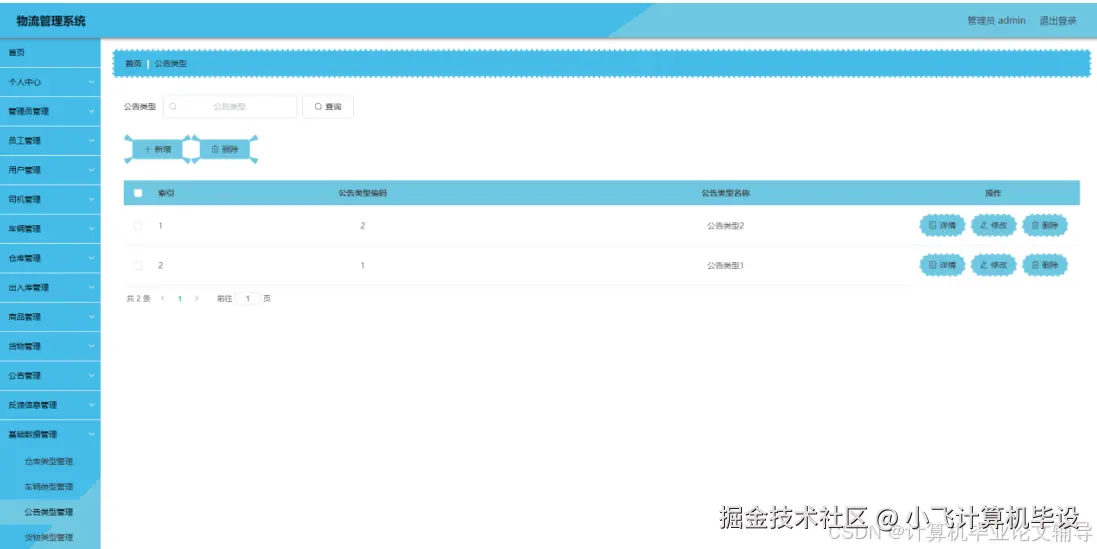Click 修改 for the 公告类型1 row
This screenshot has height=549, width=1097.
(993, 266)
